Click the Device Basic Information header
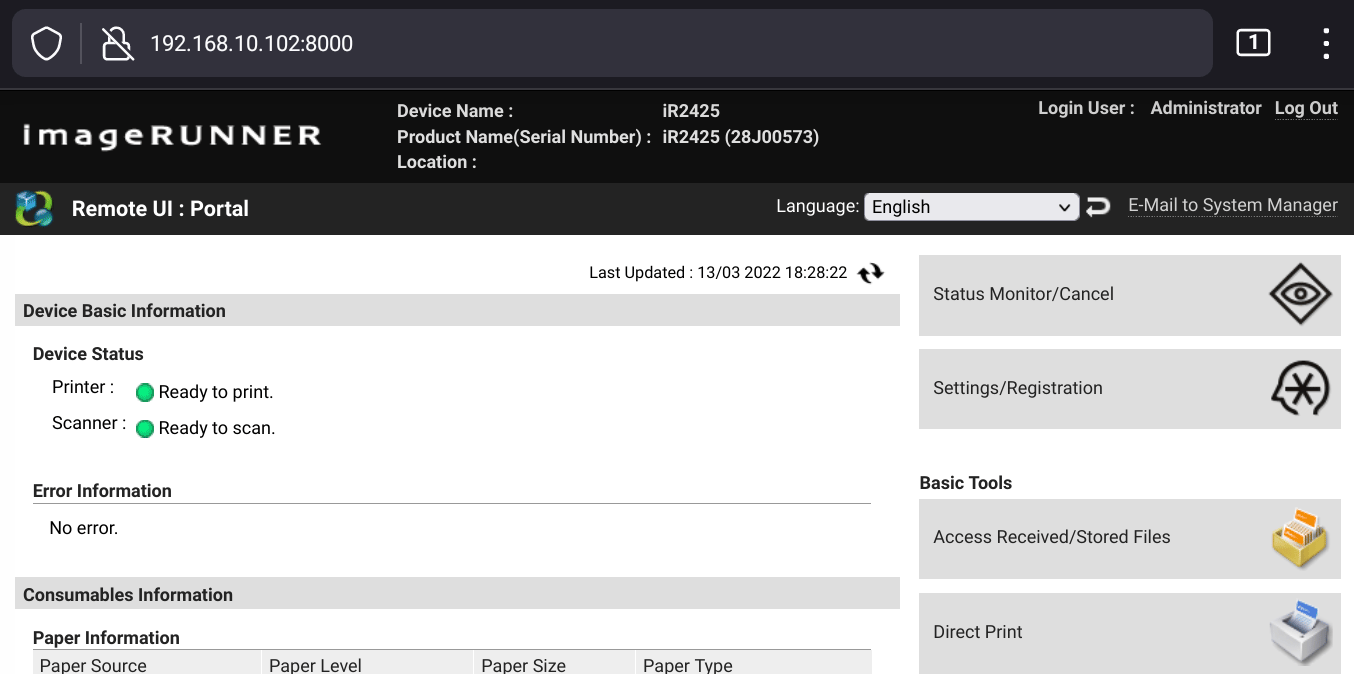This screenshot has height=674, width=1354. (x=457, y=310)
